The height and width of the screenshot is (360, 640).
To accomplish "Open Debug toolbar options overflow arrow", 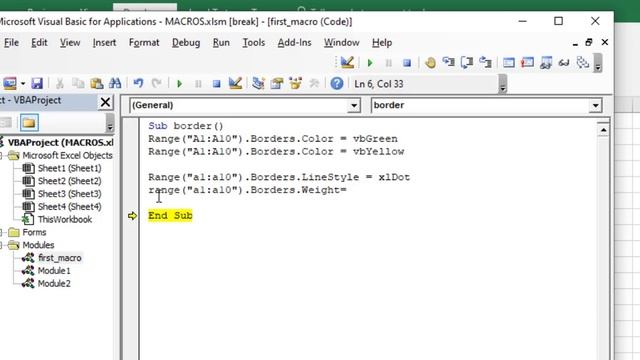I will coord(598,63).
